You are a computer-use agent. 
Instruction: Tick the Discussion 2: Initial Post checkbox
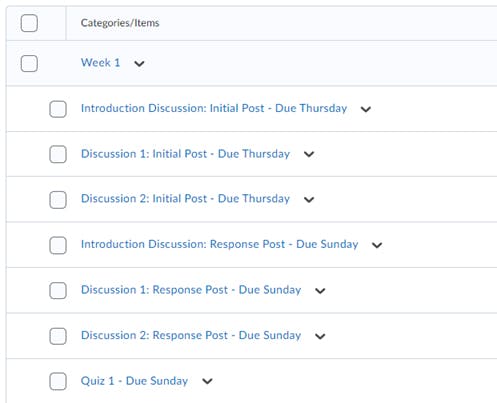tap(58, 200)
